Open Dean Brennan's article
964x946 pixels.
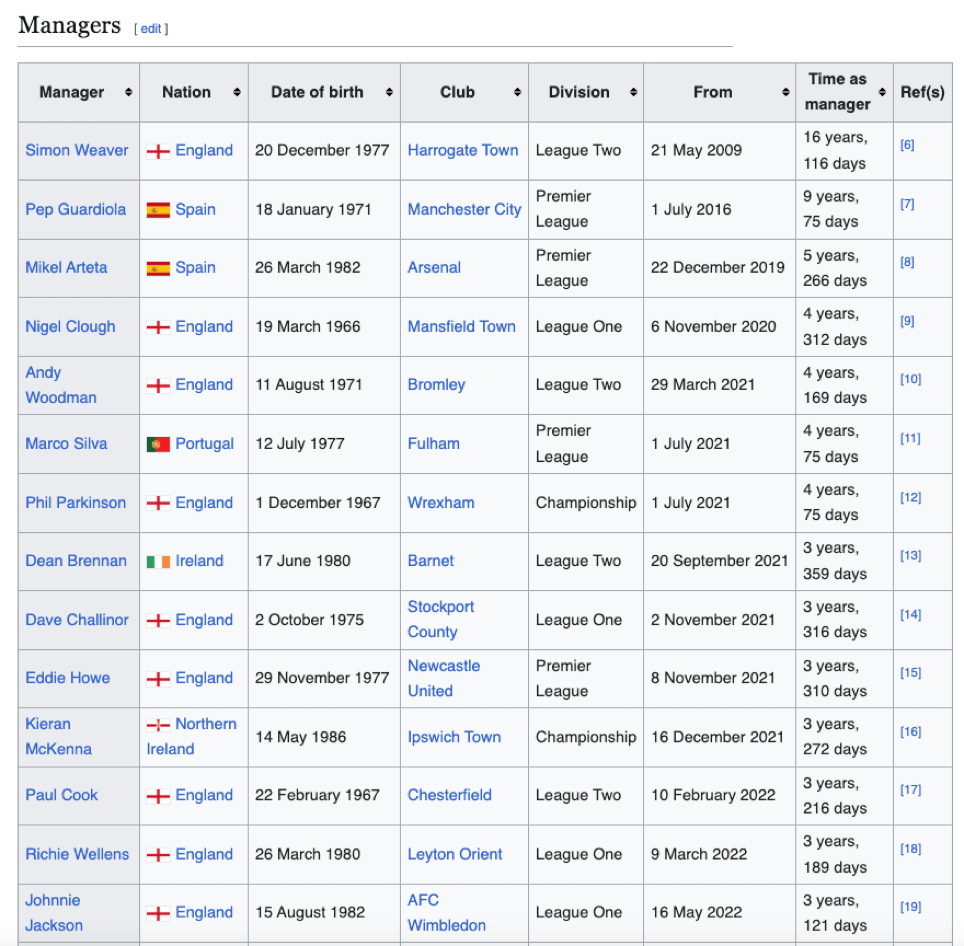pyautogui.click(x=76, y=561)
